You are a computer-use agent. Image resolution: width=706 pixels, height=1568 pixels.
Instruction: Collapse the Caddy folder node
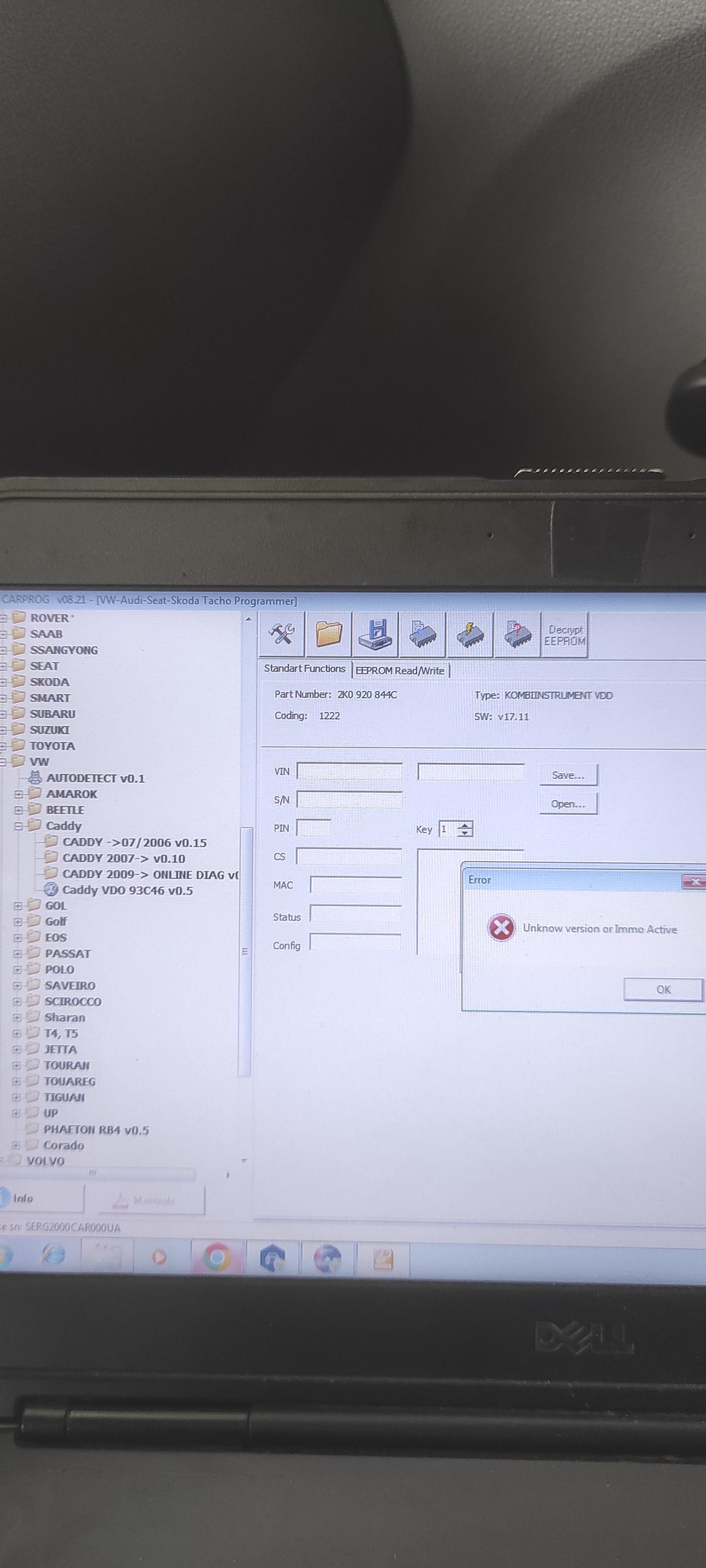point(18,826)
